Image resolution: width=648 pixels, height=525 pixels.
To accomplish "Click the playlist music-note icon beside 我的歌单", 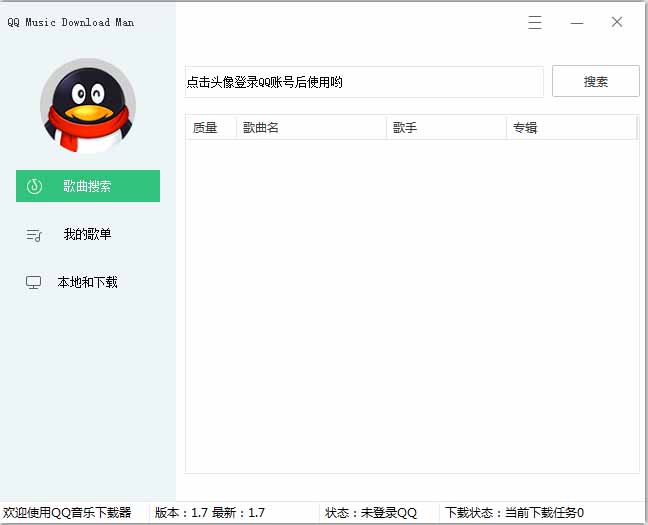I will click(34, 235).
